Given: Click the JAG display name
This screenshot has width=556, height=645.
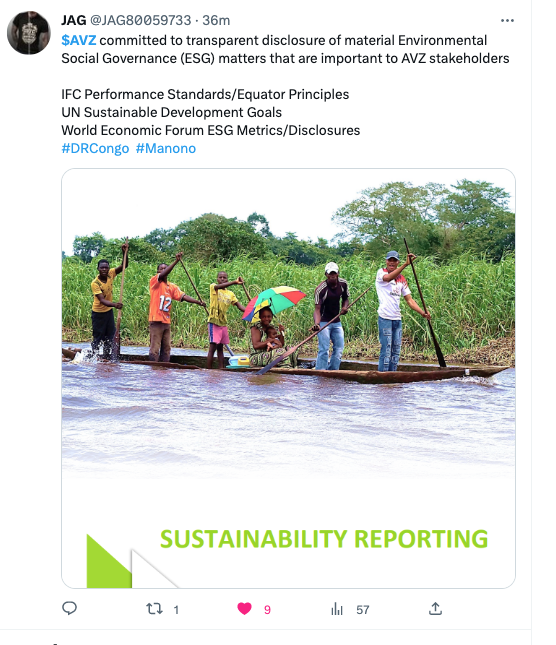Looking at the screenshot, I should pos(74,20).
